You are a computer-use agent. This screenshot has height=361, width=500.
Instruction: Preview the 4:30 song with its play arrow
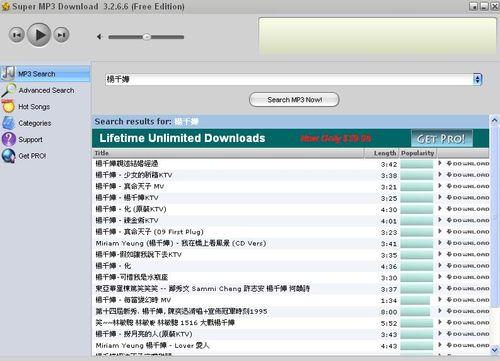[440, 209]
